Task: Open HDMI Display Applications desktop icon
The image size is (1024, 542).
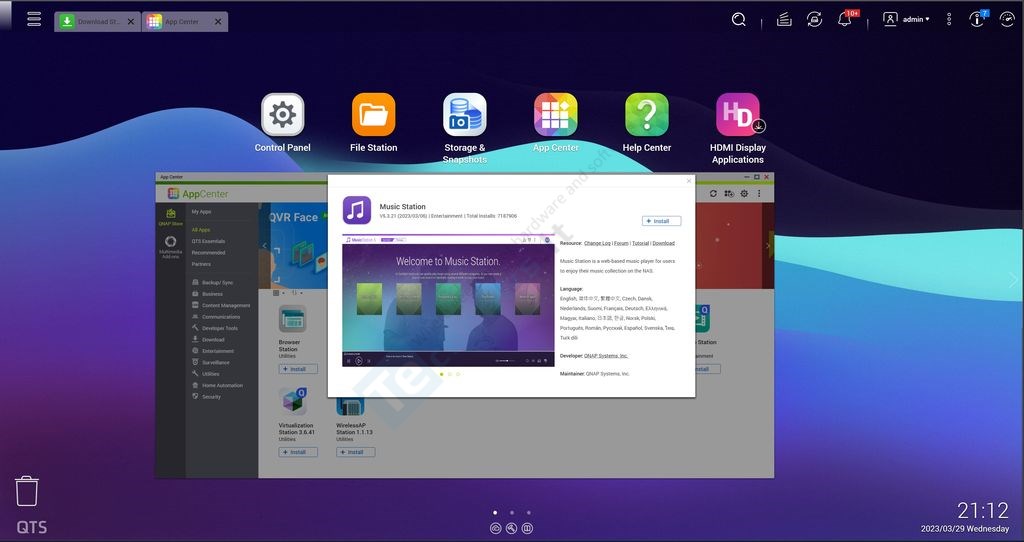Action: pos(738,115)
